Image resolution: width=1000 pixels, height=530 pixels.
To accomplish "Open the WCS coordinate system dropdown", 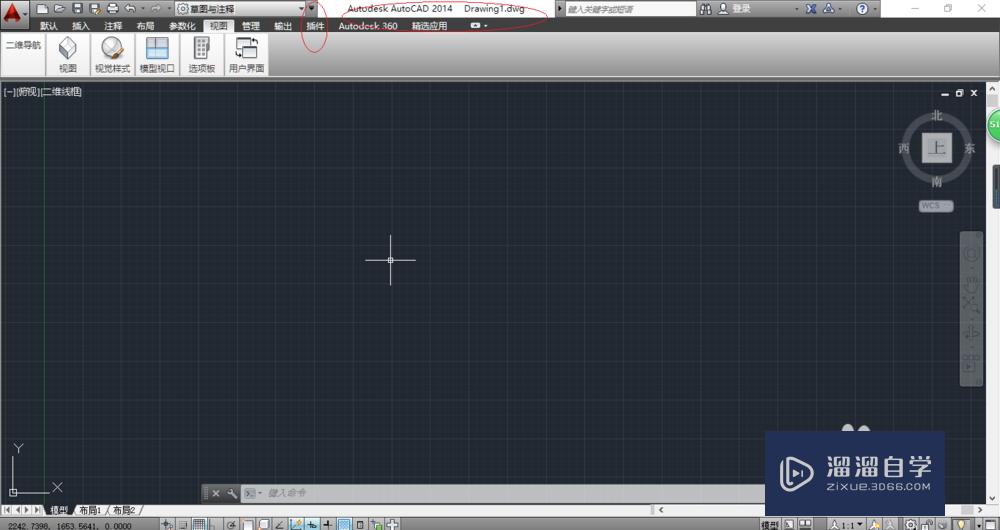I will click(x=936, y=205).
